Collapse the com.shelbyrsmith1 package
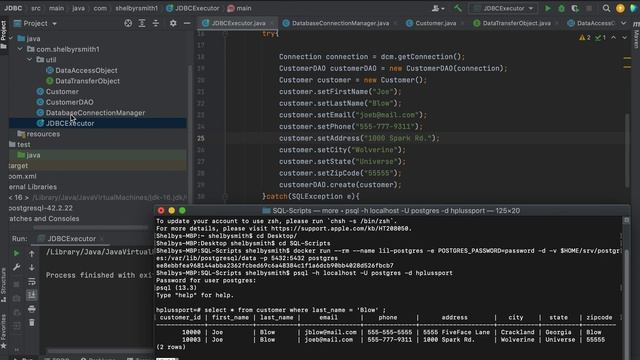Image resolution: width=640 pixels, height=360 pixels. [x=20, y=49]
